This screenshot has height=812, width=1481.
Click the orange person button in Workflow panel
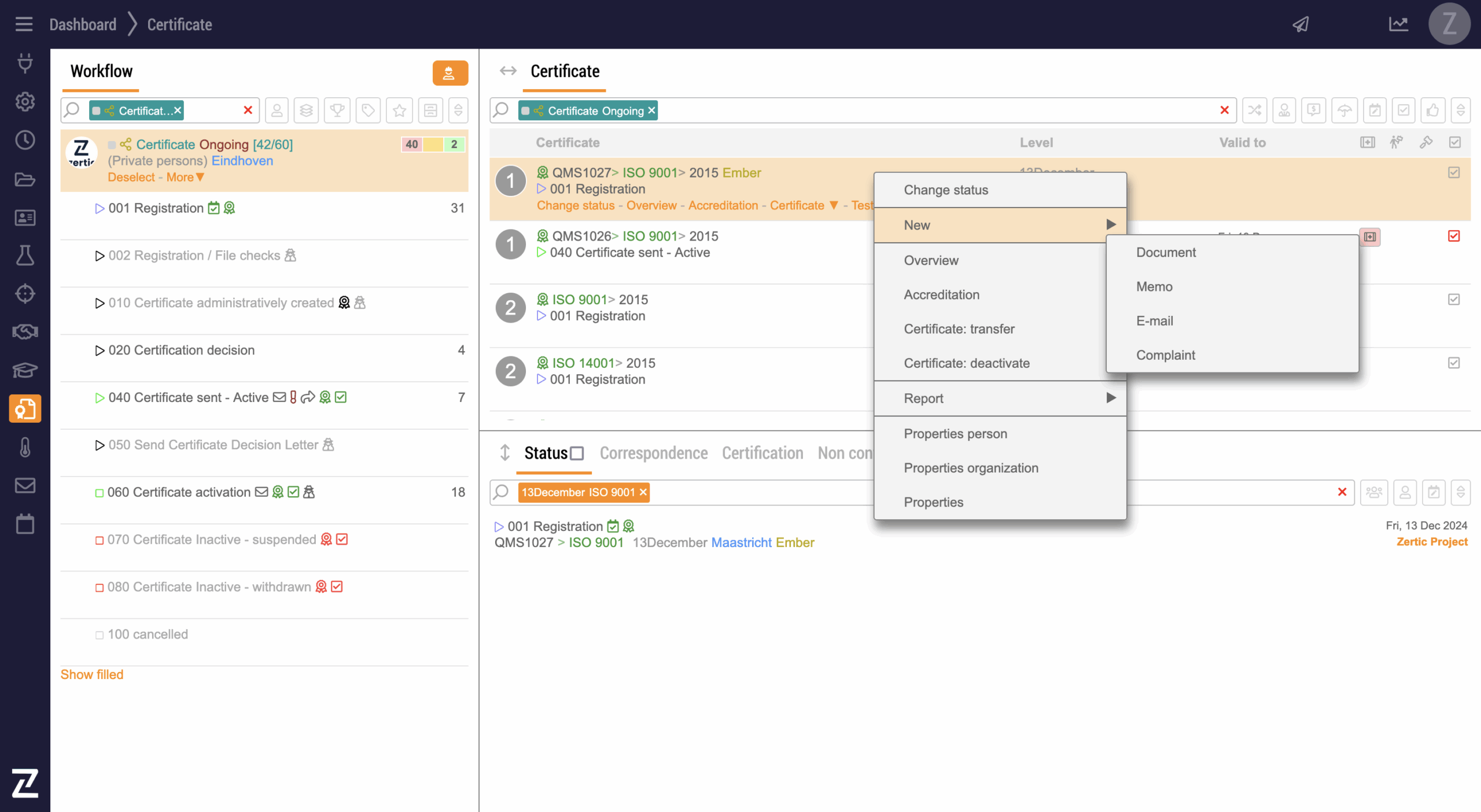(x=450, y=73)
